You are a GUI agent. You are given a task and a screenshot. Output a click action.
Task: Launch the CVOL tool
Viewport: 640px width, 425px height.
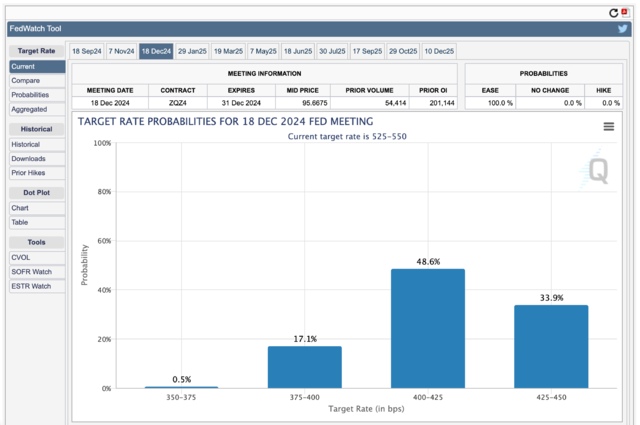pyautogui.click(x=21, y=258)
